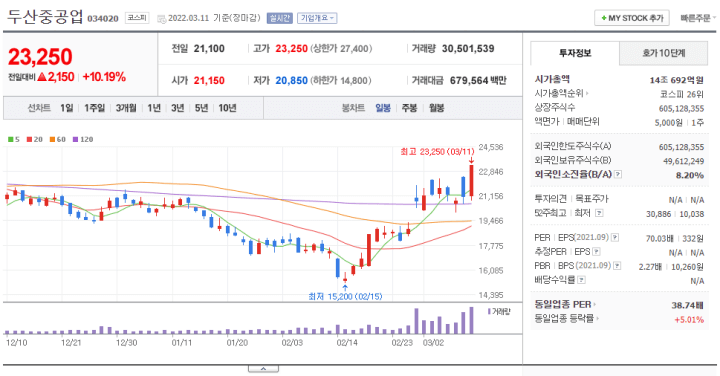Open the 동일업종 등락률 link
Viewport: 720px width, 376px height.
(x=567, y=318)
